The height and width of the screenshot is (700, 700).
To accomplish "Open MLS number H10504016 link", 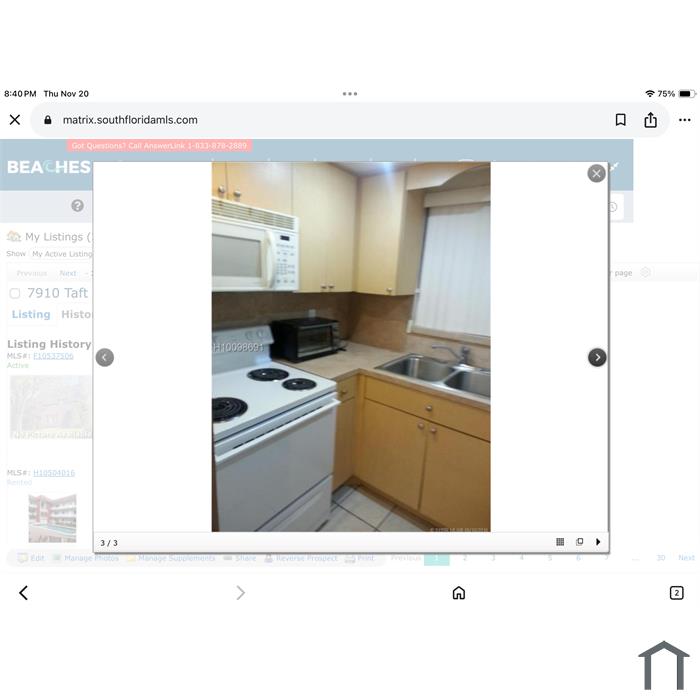I will point(54,473).
